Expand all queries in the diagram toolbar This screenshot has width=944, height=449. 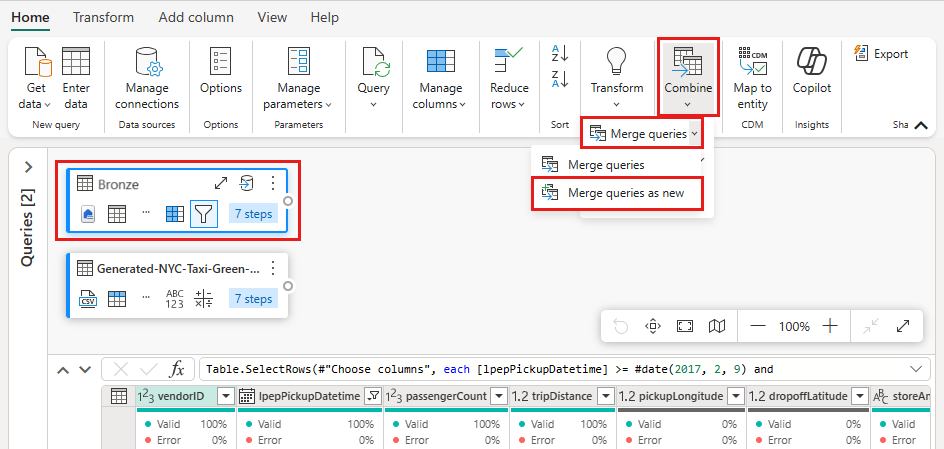(902, 326)
